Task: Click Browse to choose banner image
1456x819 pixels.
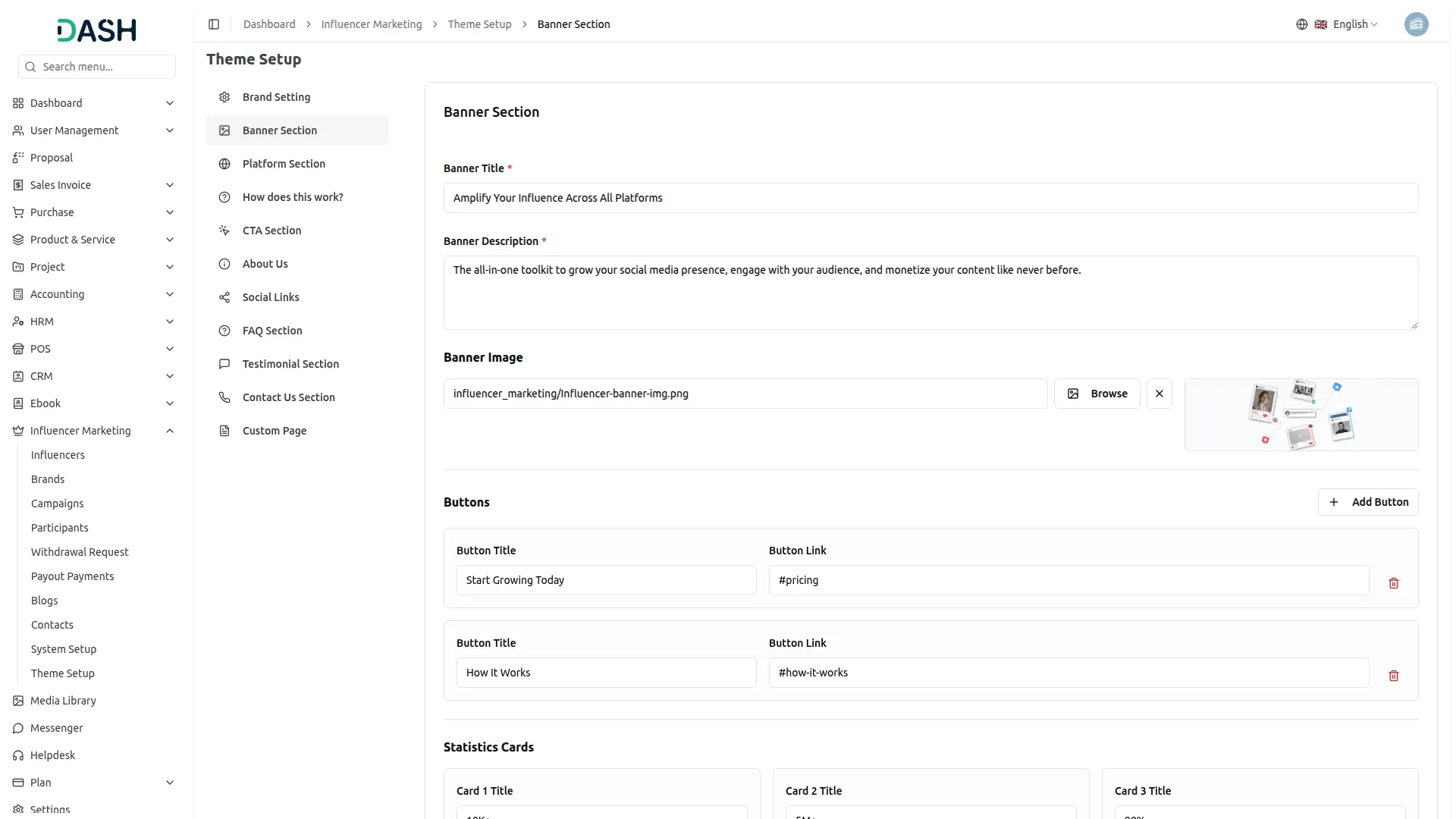Action: pos(1097,394)
